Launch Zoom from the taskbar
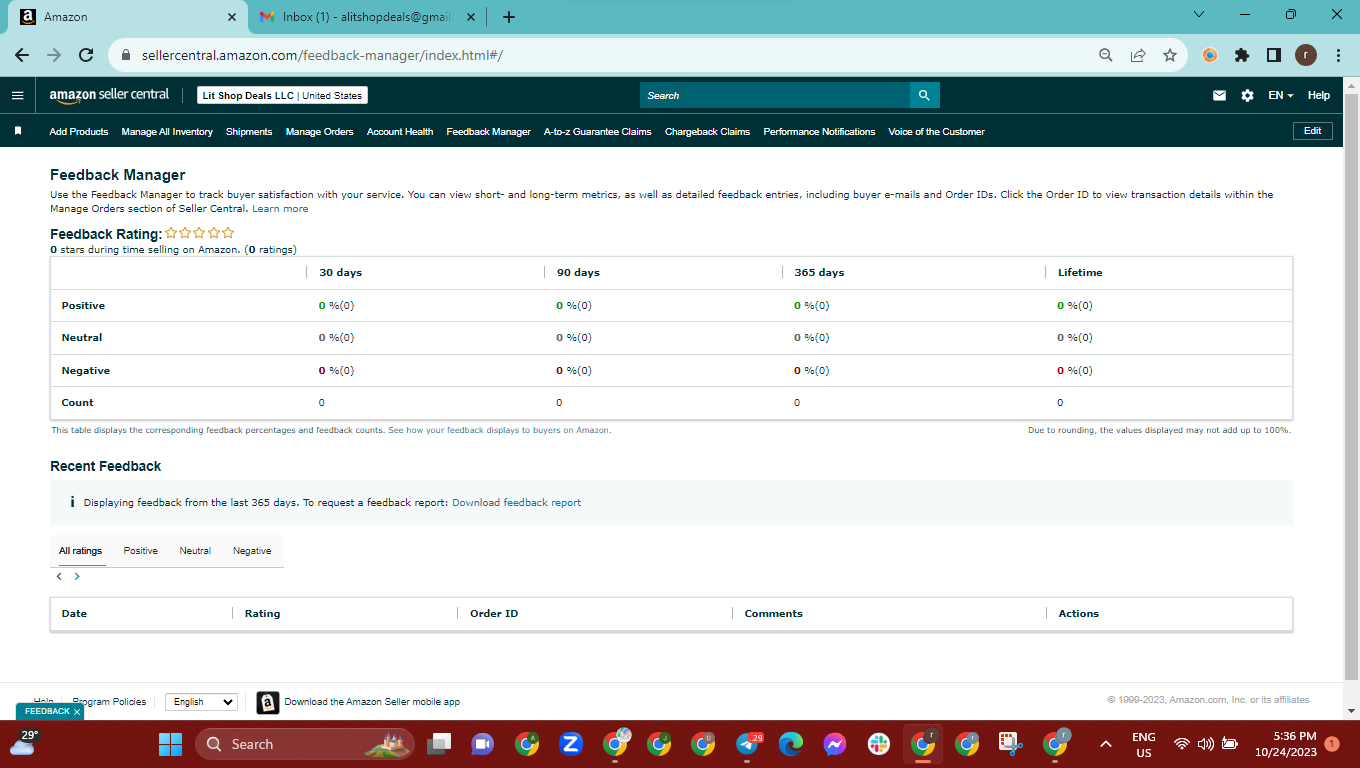This screenshot has width=1360, height=768. pos(571,744)
